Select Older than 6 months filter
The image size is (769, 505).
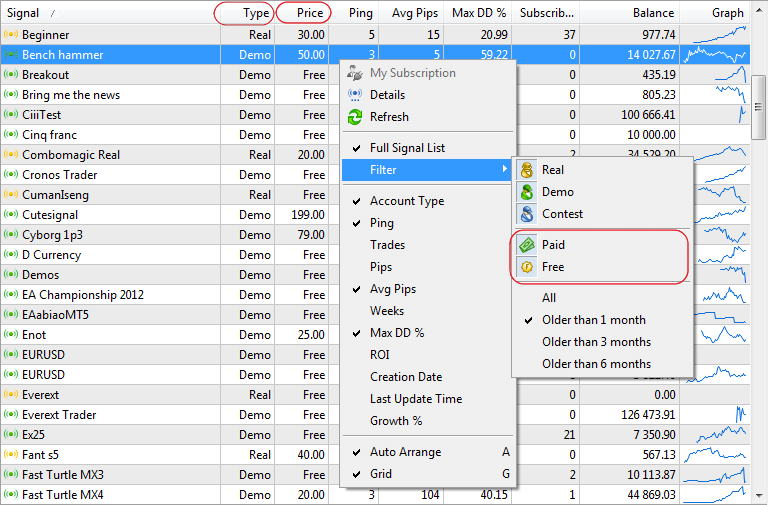[602, 364]
